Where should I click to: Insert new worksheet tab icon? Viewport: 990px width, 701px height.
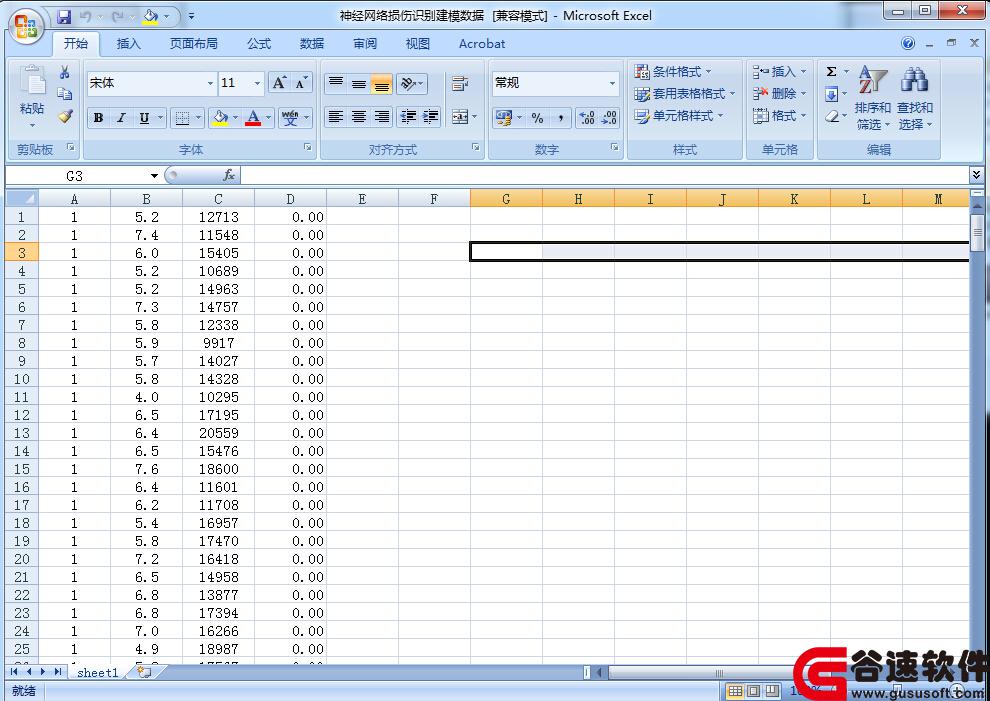pos(144,673)
